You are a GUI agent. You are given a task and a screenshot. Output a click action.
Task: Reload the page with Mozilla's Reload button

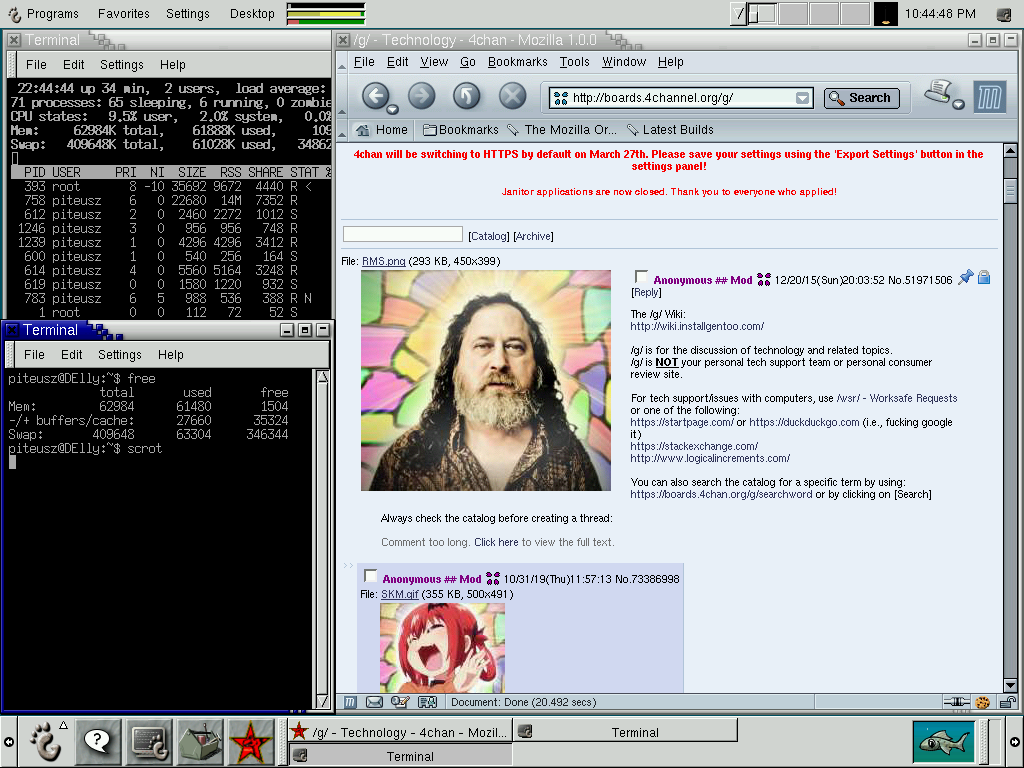point(466,96)
